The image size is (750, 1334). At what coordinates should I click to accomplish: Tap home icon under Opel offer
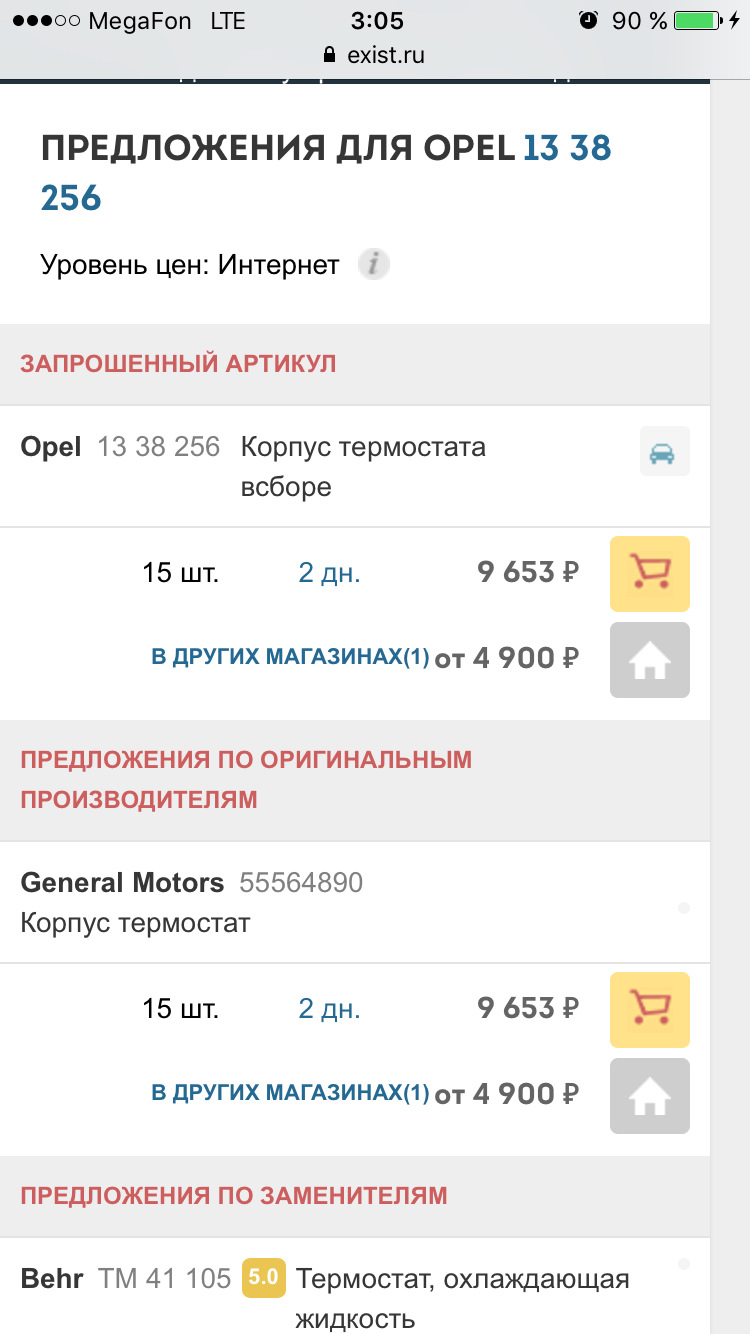click(649, 659)
